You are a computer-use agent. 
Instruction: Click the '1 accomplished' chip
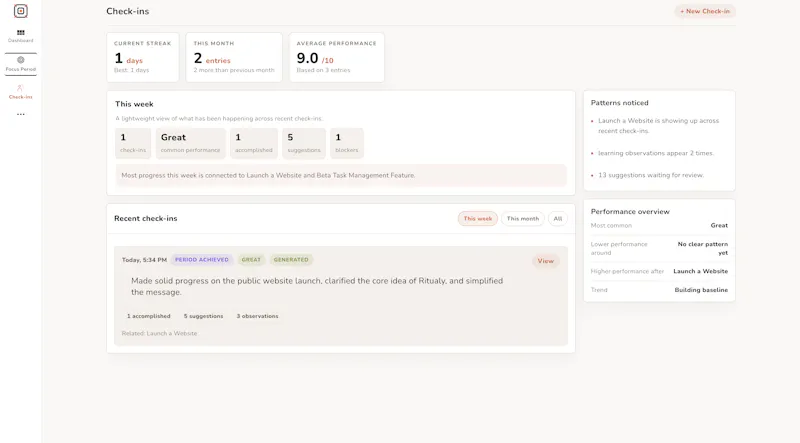pos(148,316)
